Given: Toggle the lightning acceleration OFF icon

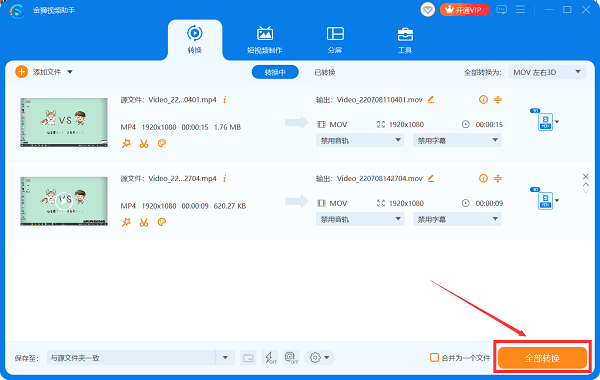Looking at the screenshot, I should pyautogui.click(x=270, y=358).
